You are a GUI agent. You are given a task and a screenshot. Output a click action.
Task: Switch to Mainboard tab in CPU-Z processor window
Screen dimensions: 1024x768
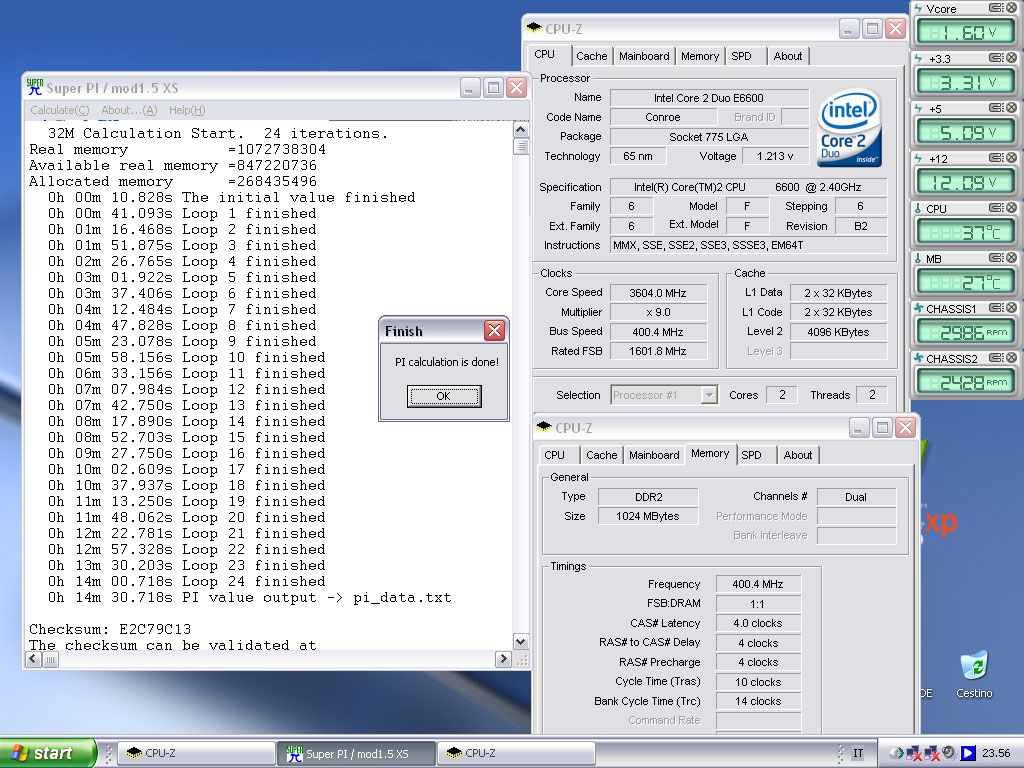644,56
